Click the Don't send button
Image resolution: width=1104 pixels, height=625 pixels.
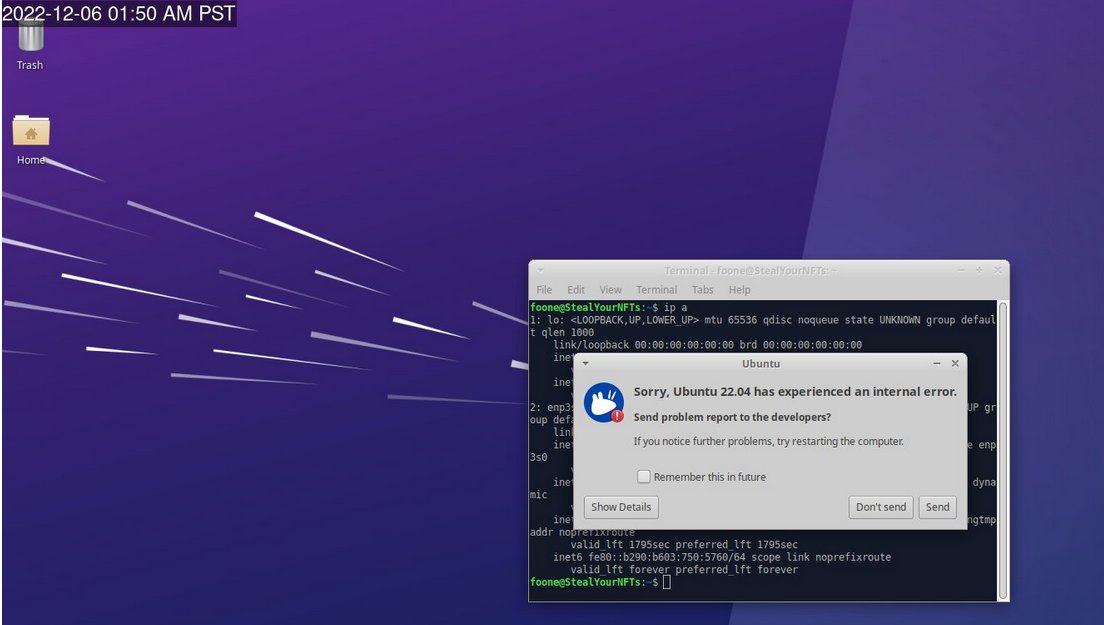pyautogui.click(x=881, y=507)
